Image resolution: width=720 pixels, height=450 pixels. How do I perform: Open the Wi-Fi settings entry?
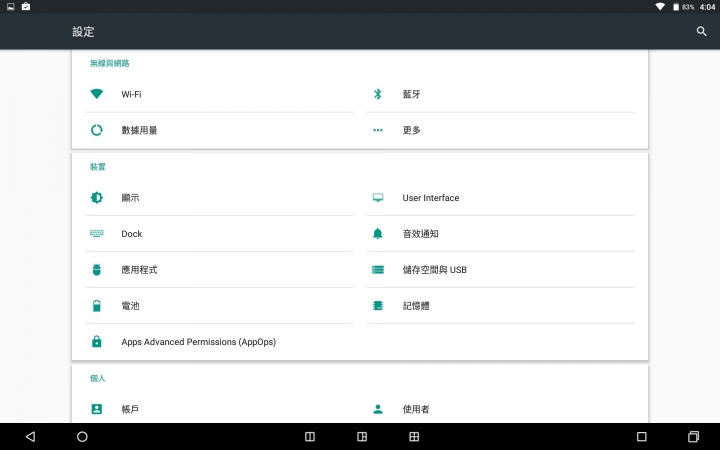point(219,94)
